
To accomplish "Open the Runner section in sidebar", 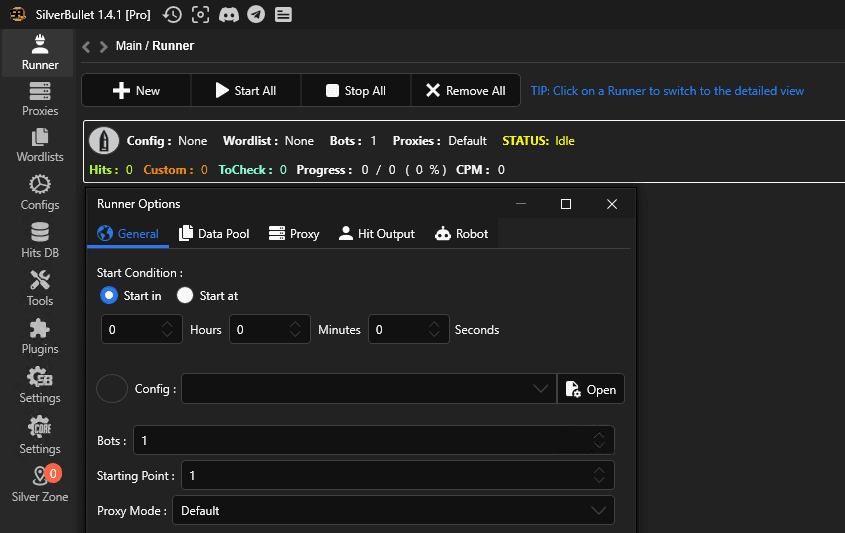I will tap(40, 52).
